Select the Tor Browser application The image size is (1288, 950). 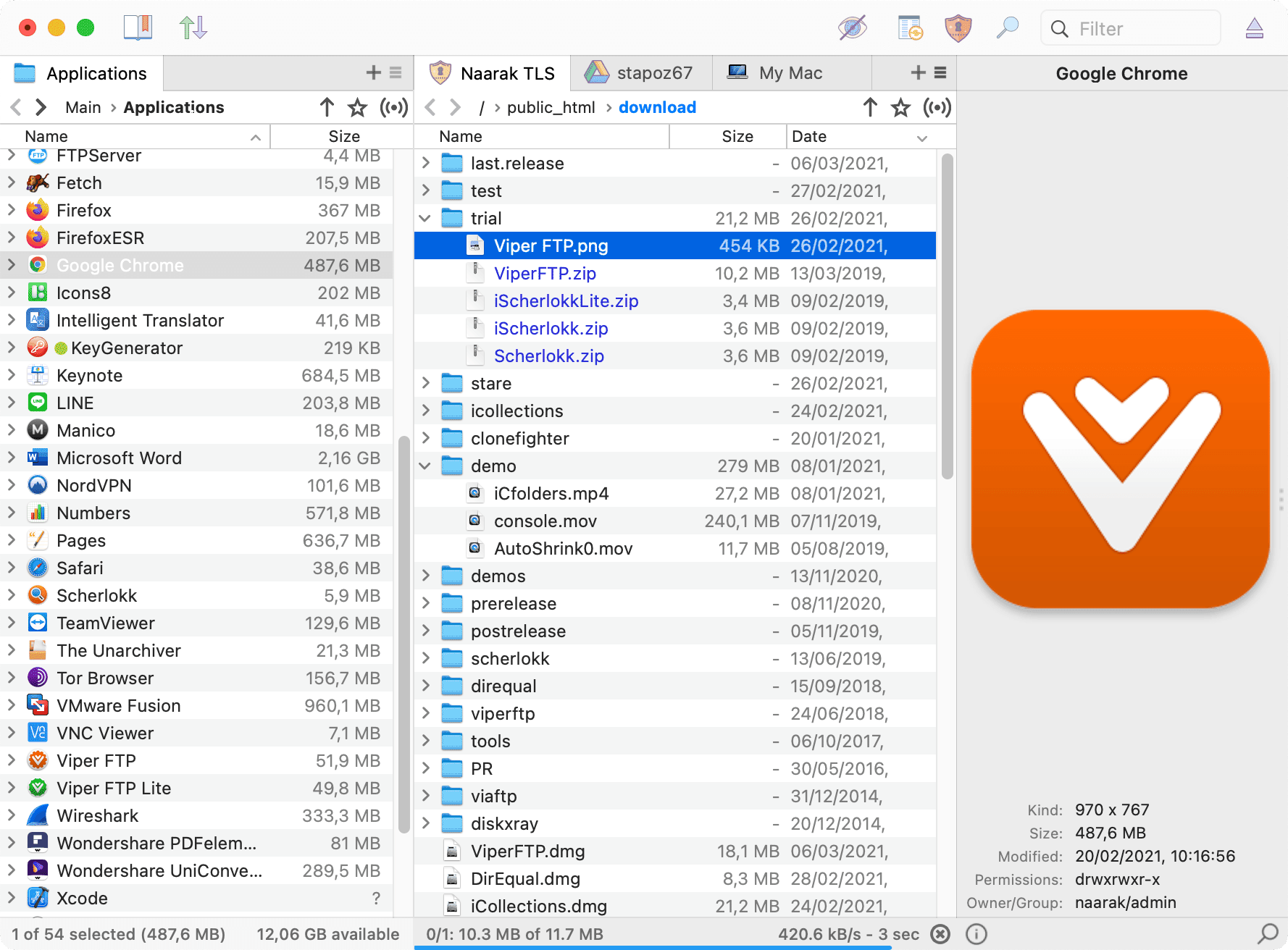tap(196, 678)
